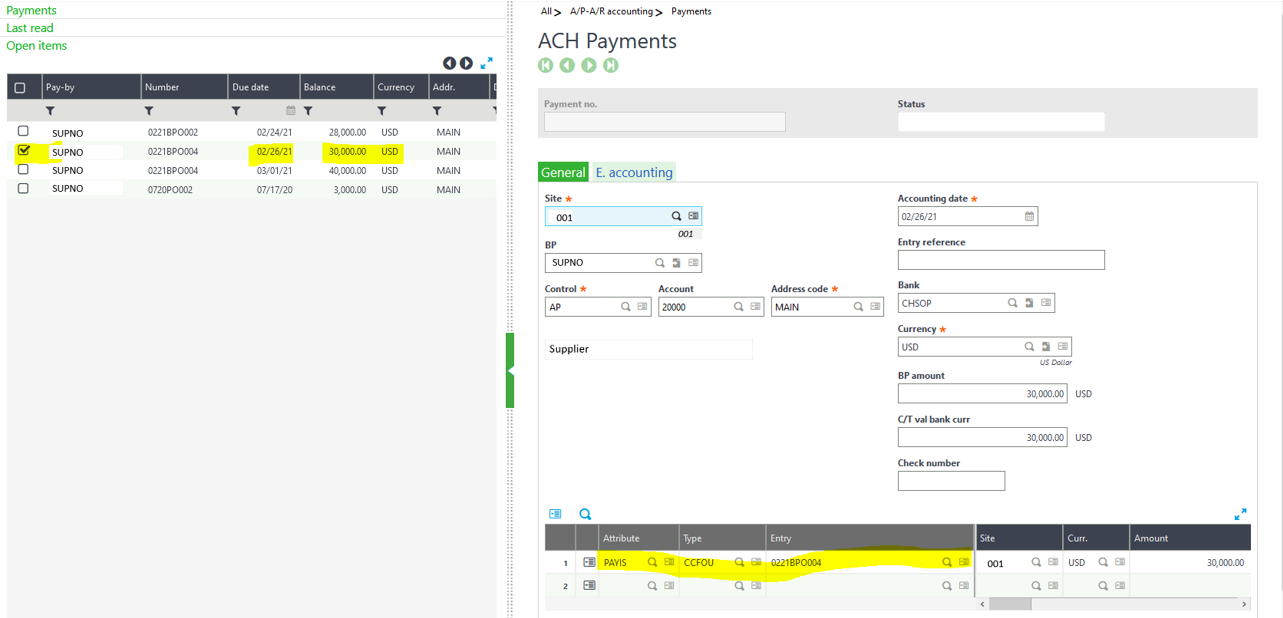
Task: Go to first record navigation icon
Action: [545, 65]
